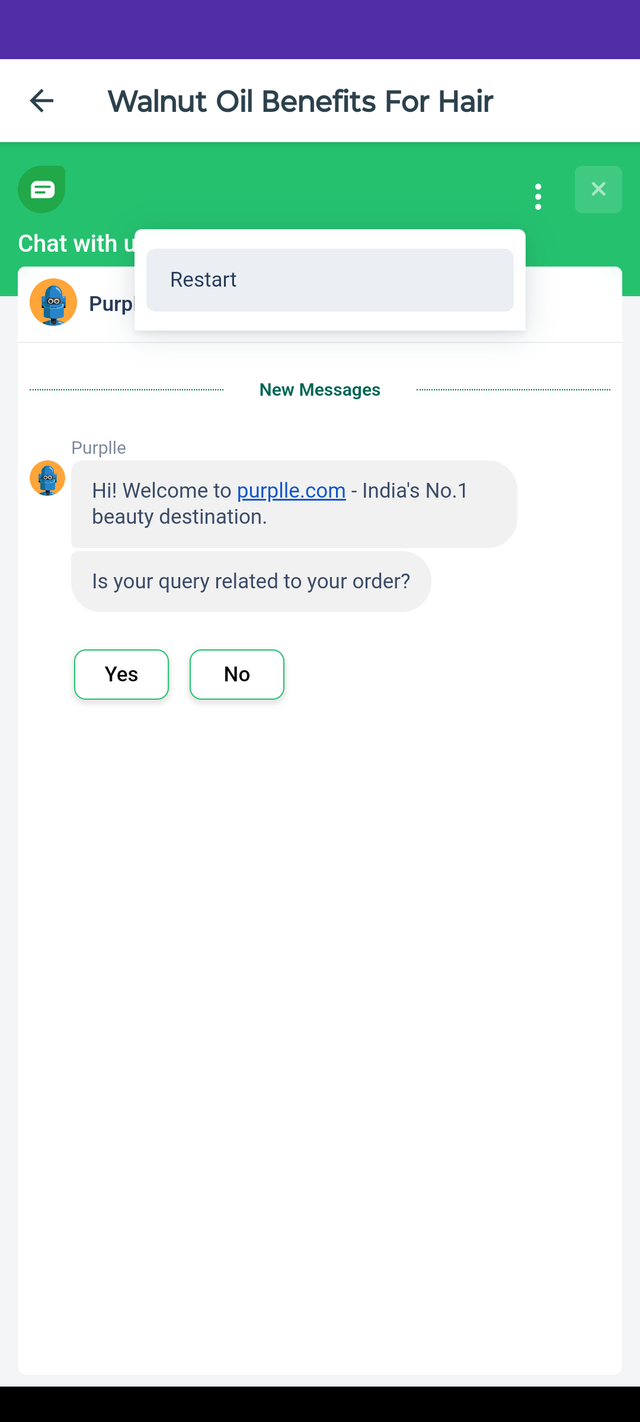The image size is (640, 1422).
Task: Answer Yes to the order query
Action: tap(121, 674)
